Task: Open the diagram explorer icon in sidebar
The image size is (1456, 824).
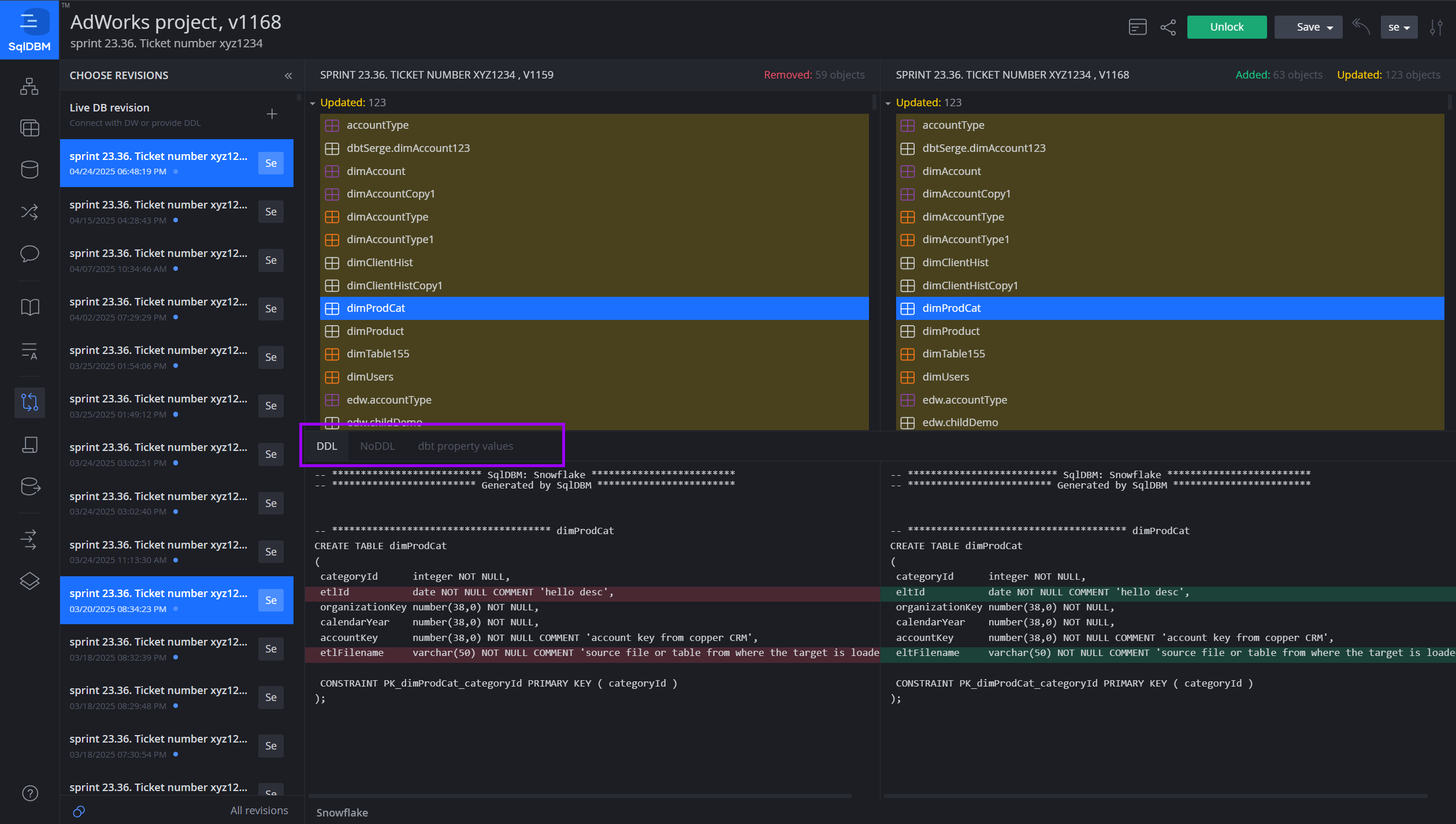Action: (x=29, y=86)
